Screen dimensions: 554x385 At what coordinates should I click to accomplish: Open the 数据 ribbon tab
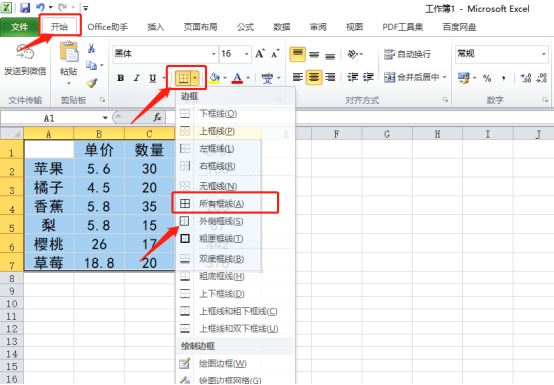click(282, 27)
